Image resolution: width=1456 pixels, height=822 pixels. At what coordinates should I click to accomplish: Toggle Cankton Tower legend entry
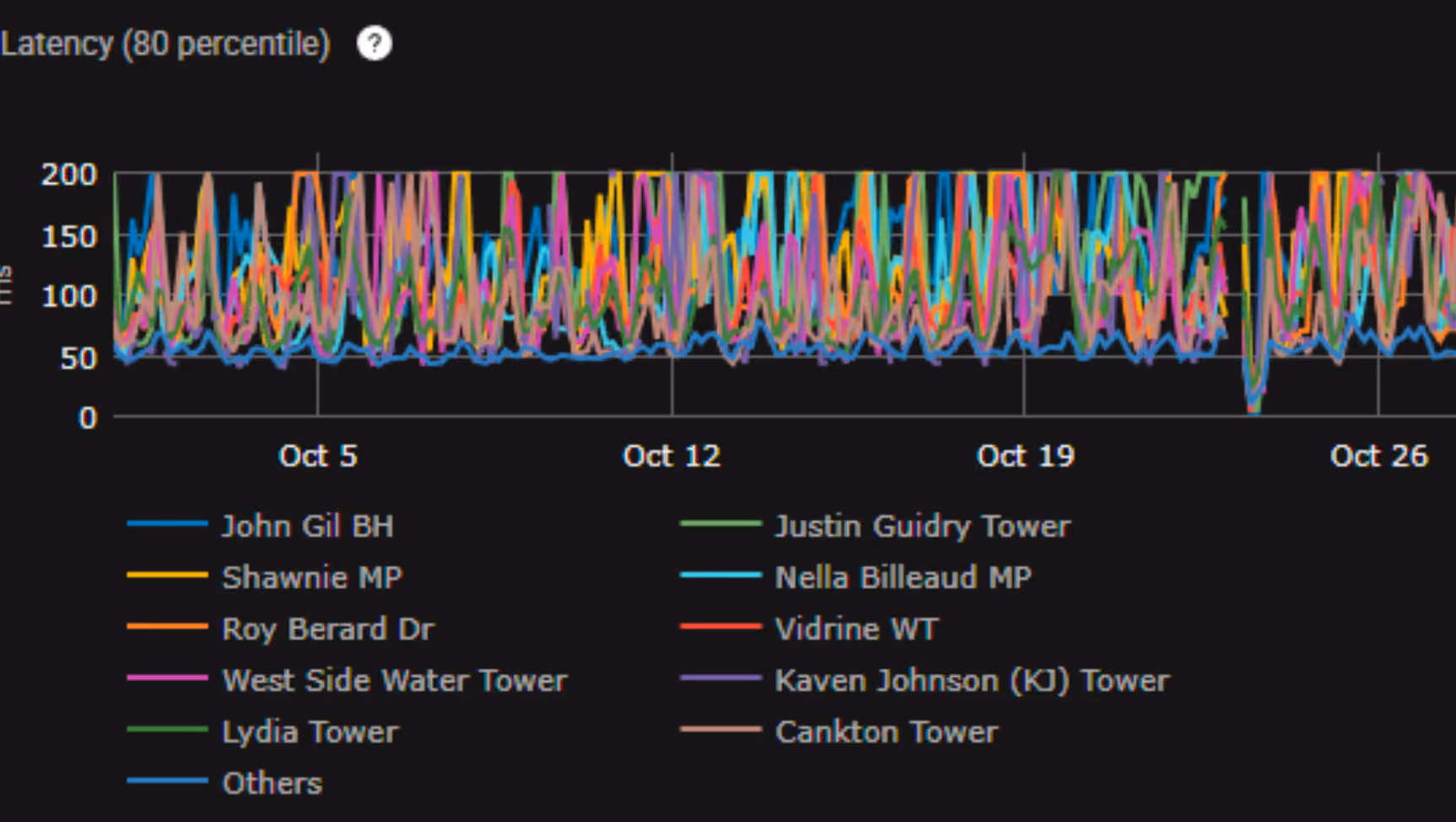tap(839, 732)
